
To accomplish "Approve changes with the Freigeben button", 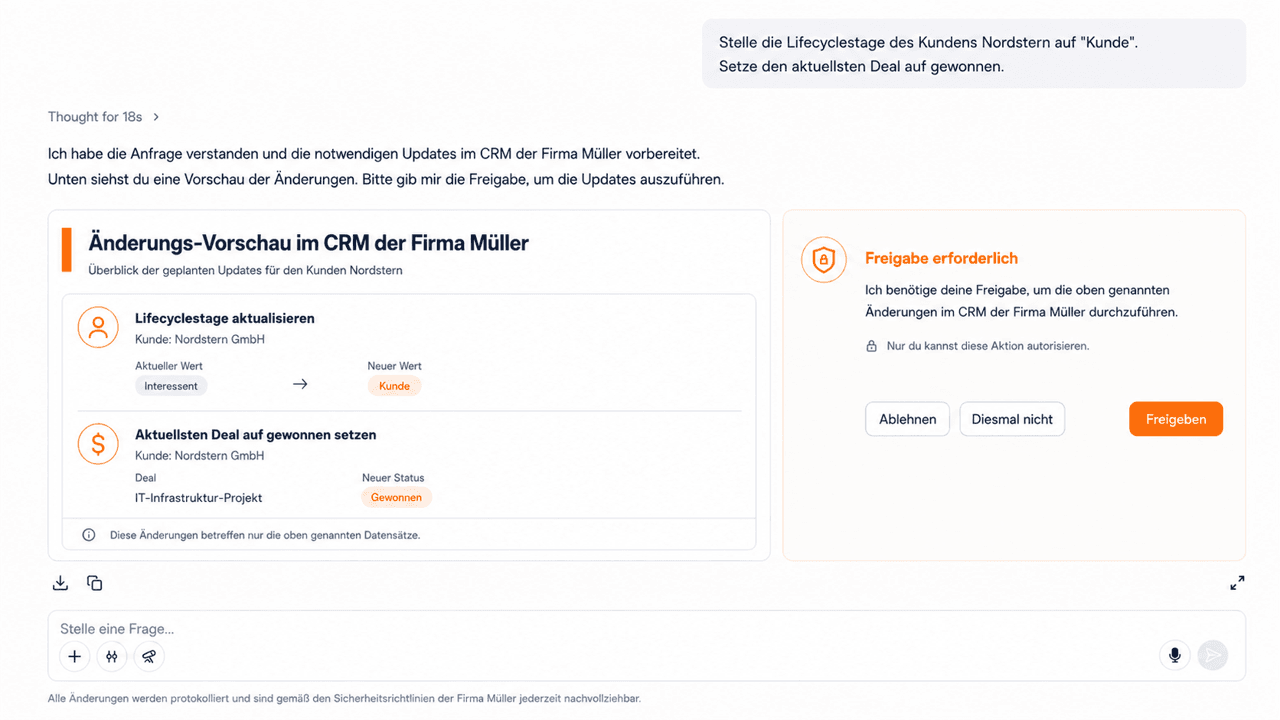I will click(x=1176, y=419).
